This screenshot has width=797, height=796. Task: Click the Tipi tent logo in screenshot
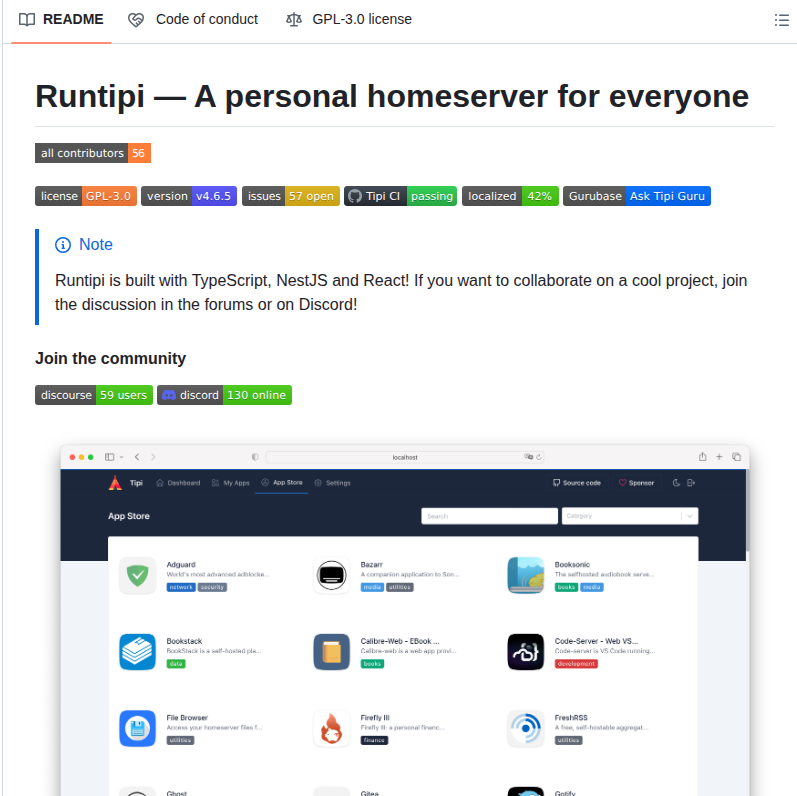point(115,483)
